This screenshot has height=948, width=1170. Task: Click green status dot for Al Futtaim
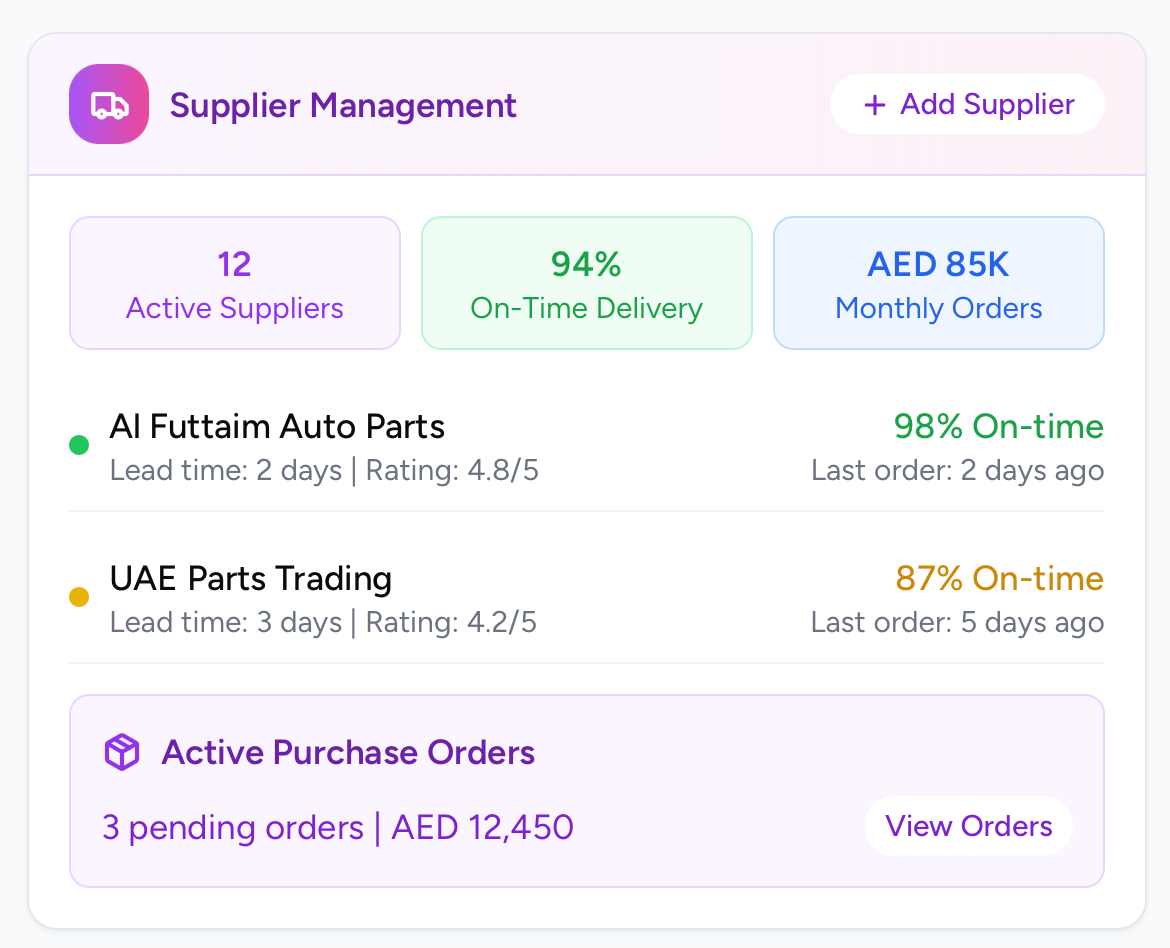click(79, 446)
